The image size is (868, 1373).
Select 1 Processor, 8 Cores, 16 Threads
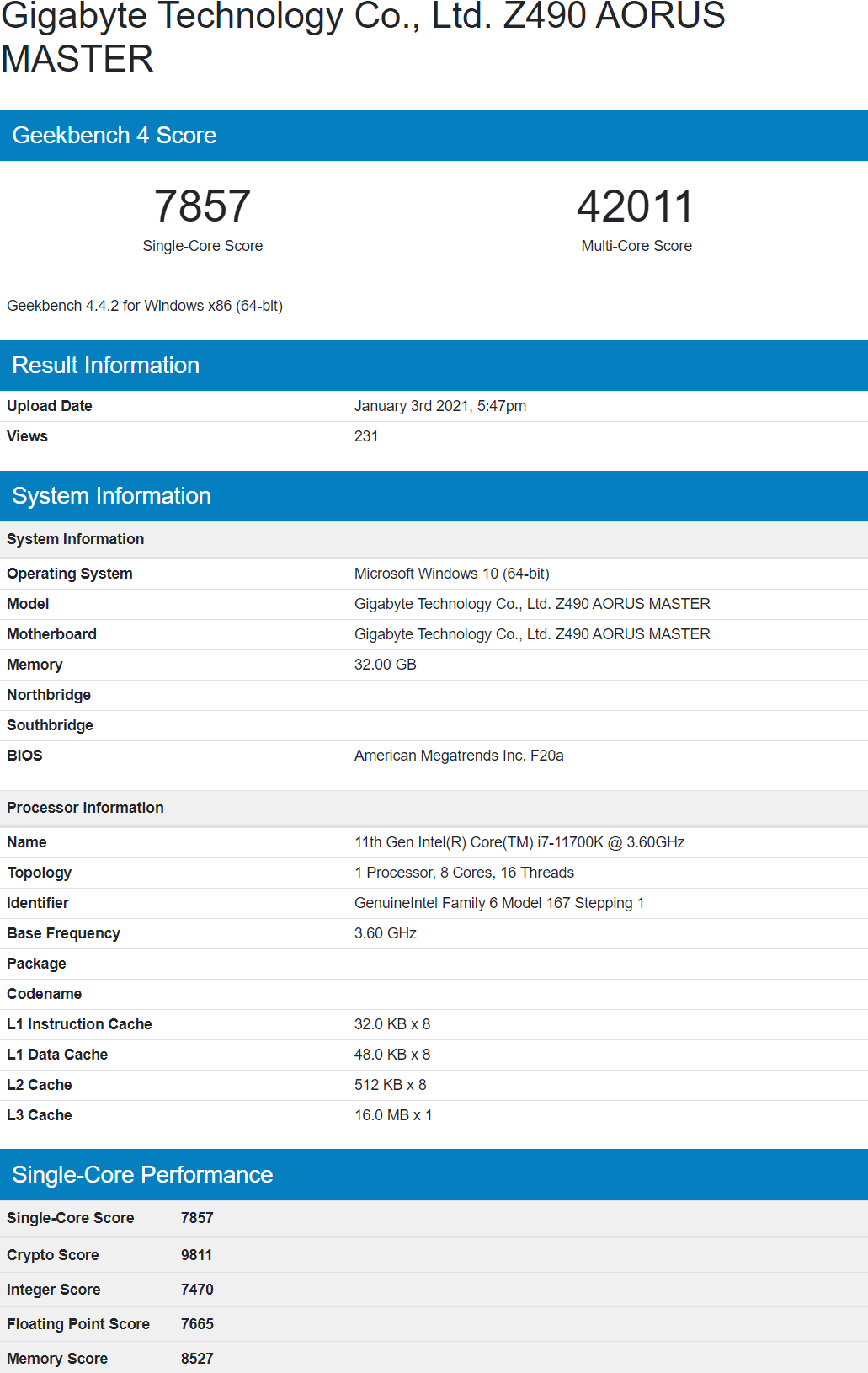tap(464, 873)
